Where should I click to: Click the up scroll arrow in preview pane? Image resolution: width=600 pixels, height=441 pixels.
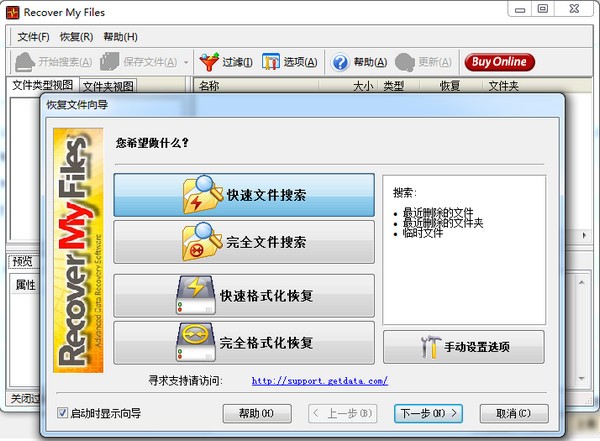pyautogui.click(x=582, y=283)
